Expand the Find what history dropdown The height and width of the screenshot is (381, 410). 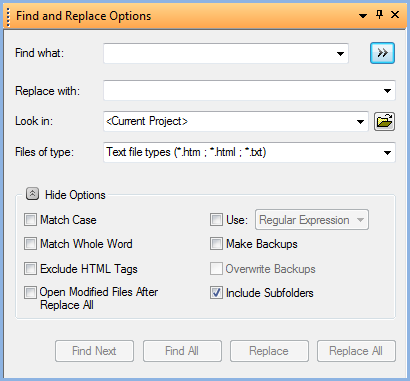coord(340,54)
